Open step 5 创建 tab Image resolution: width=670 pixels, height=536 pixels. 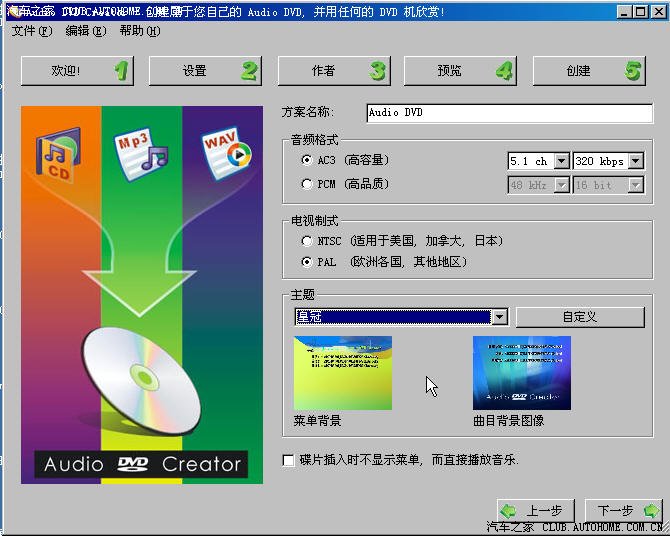(x=589, y=71)
